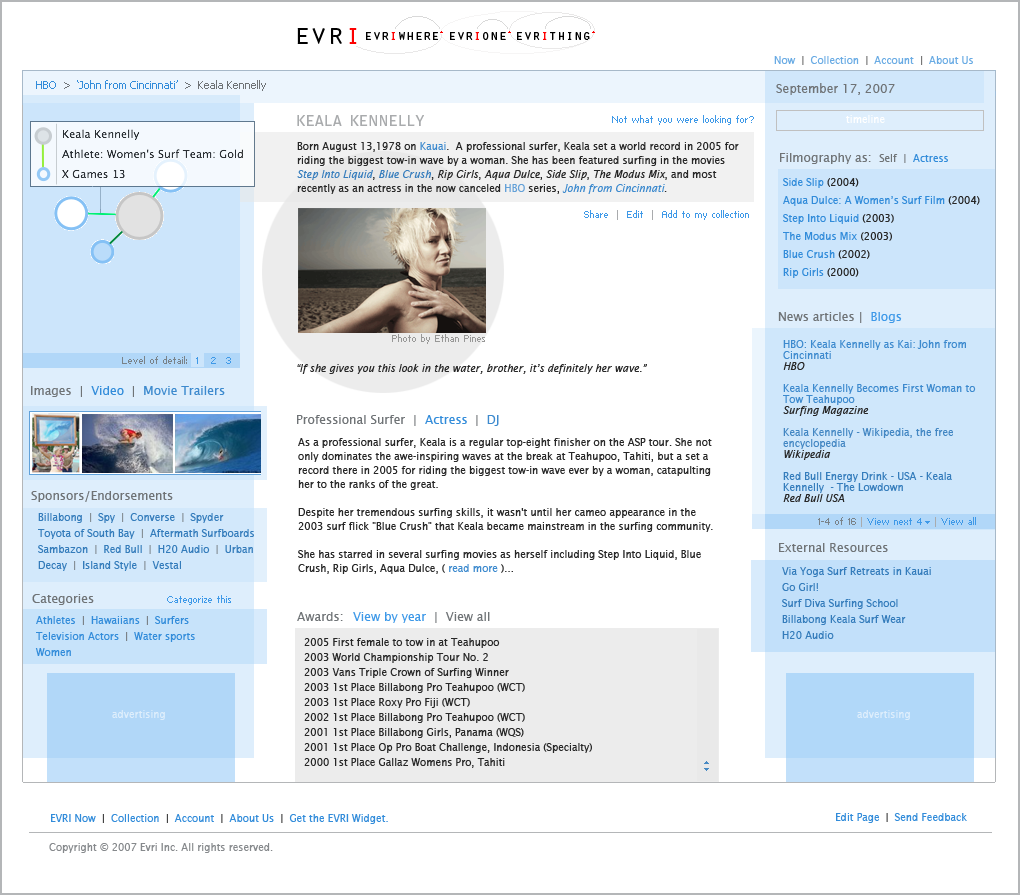Image resolution: width=1020 pixels, height=895 pixels.
Task: Click the awards list scroll stepper arrows
Action: coord(706,766)
